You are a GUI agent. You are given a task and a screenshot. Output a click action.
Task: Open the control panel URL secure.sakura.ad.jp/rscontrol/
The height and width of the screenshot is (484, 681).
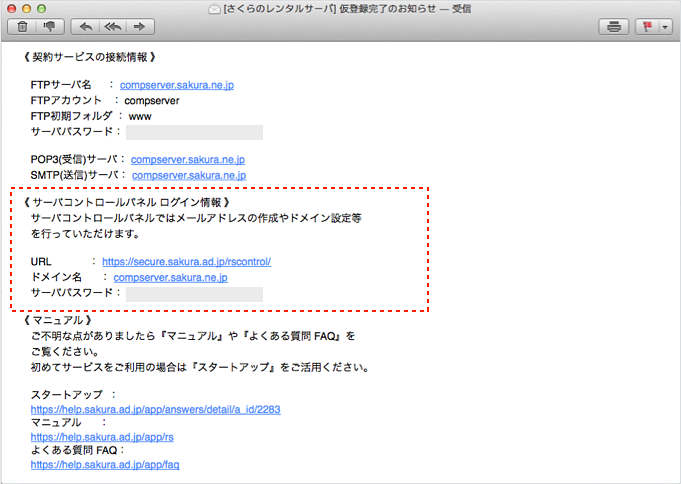point(186,262)
